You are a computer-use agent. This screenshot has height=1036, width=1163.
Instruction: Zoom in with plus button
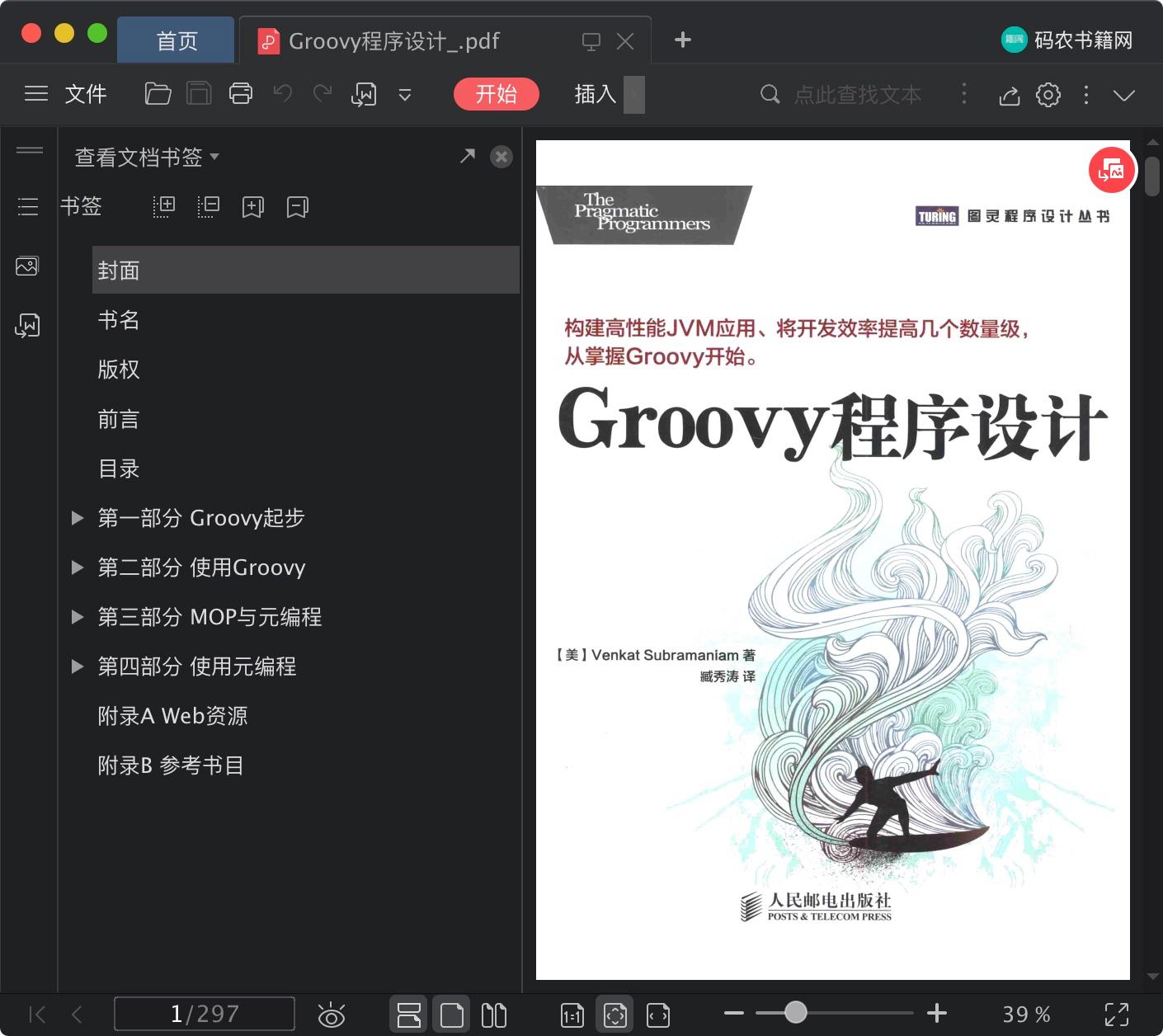(937, 1013)
